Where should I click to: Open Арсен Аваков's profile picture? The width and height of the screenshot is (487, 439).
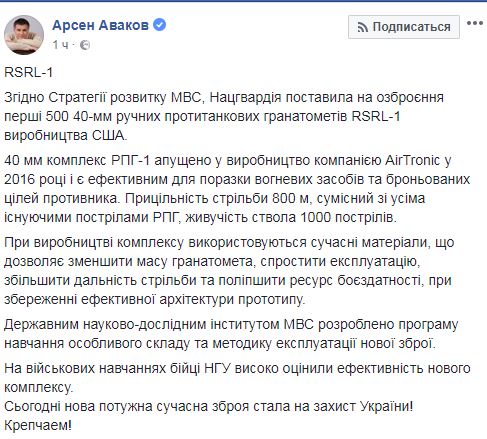[24, 35]
